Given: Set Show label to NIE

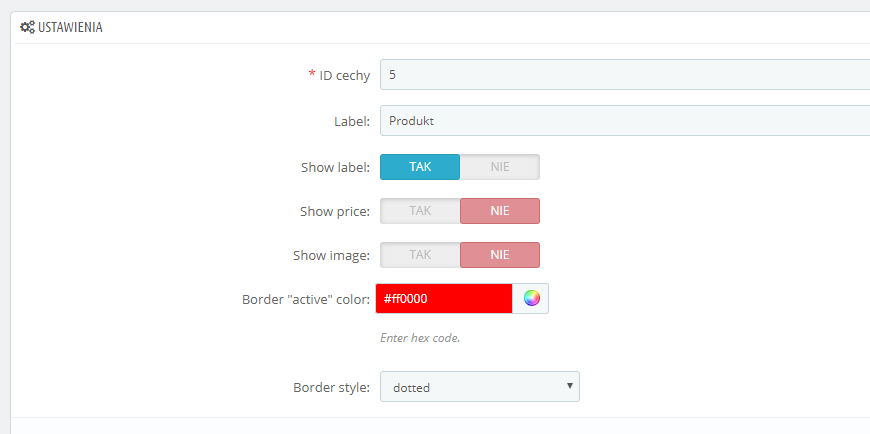Looking at the screenshot, I should [x=500, y=167].
